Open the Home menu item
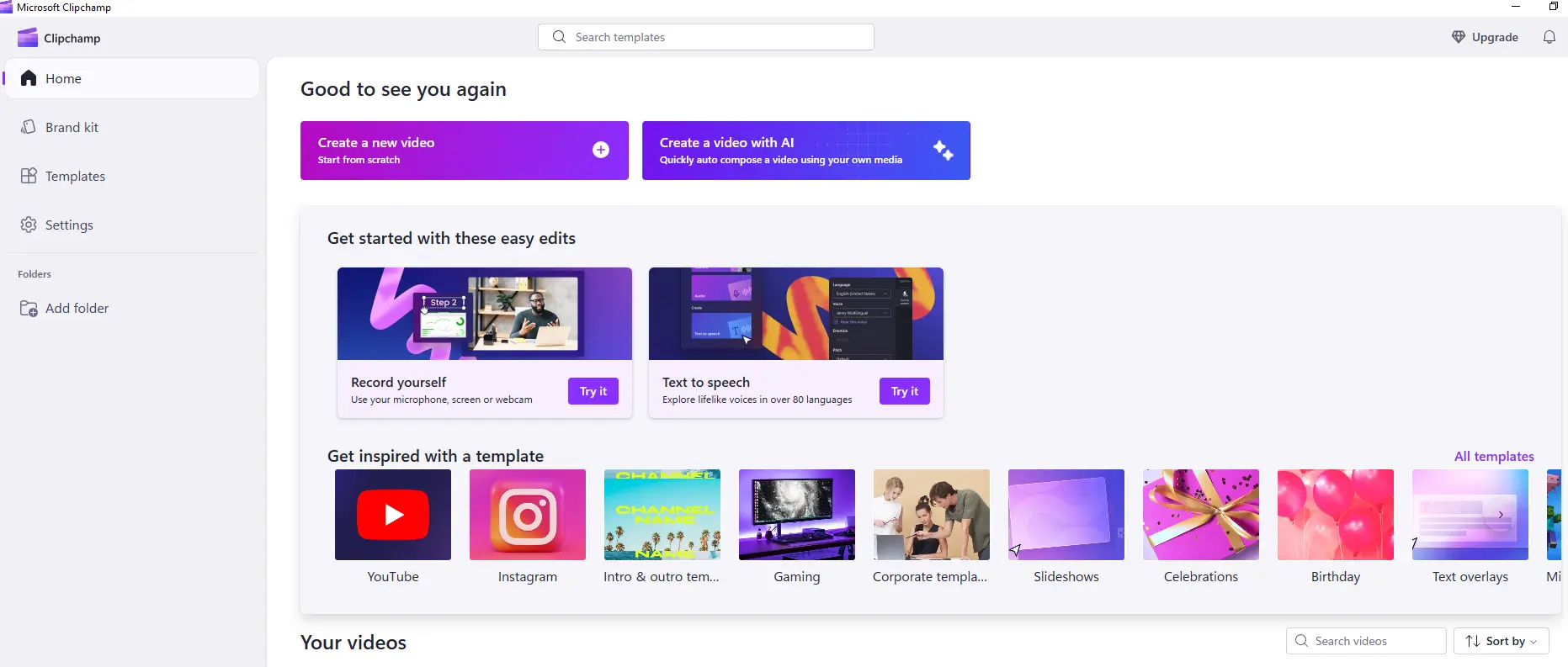Image resolution: width=1568 pixels, height=667 pixels. click(x=132, y=78)
